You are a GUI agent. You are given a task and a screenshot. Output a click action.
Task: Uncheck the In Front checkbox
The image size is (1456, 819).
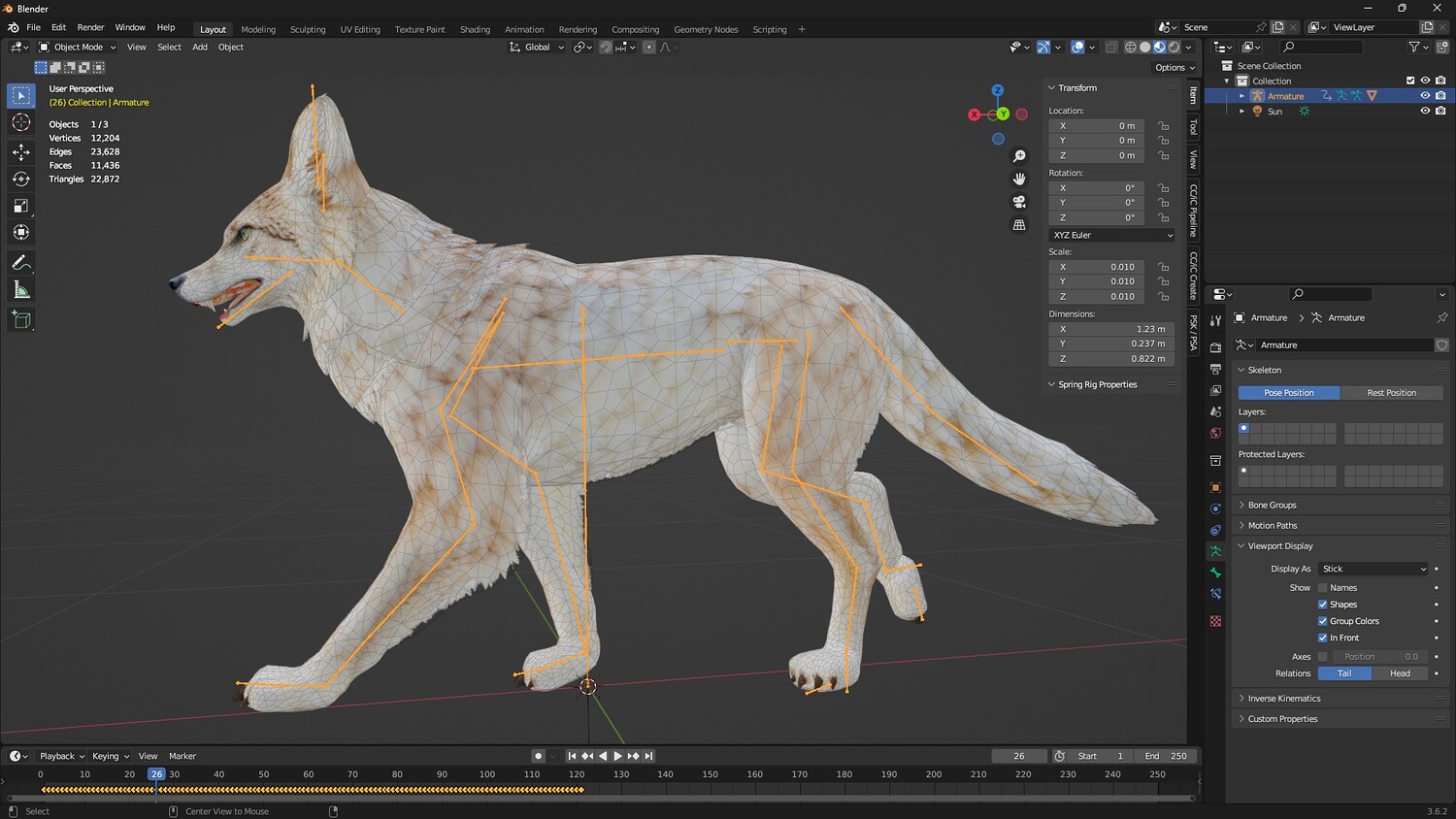(1322, 638)
